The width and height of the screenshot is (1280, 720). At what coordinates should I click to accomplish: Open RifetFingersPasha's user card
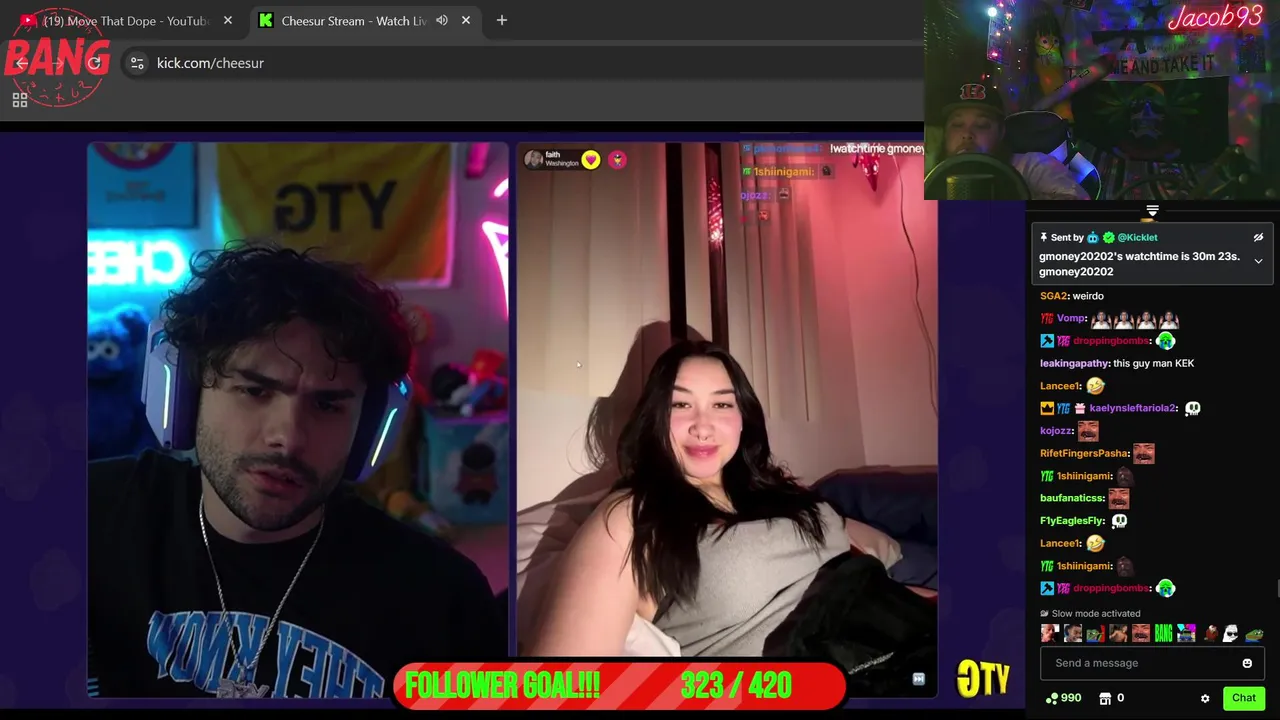pyautogui.click(x=1084, y=453)
